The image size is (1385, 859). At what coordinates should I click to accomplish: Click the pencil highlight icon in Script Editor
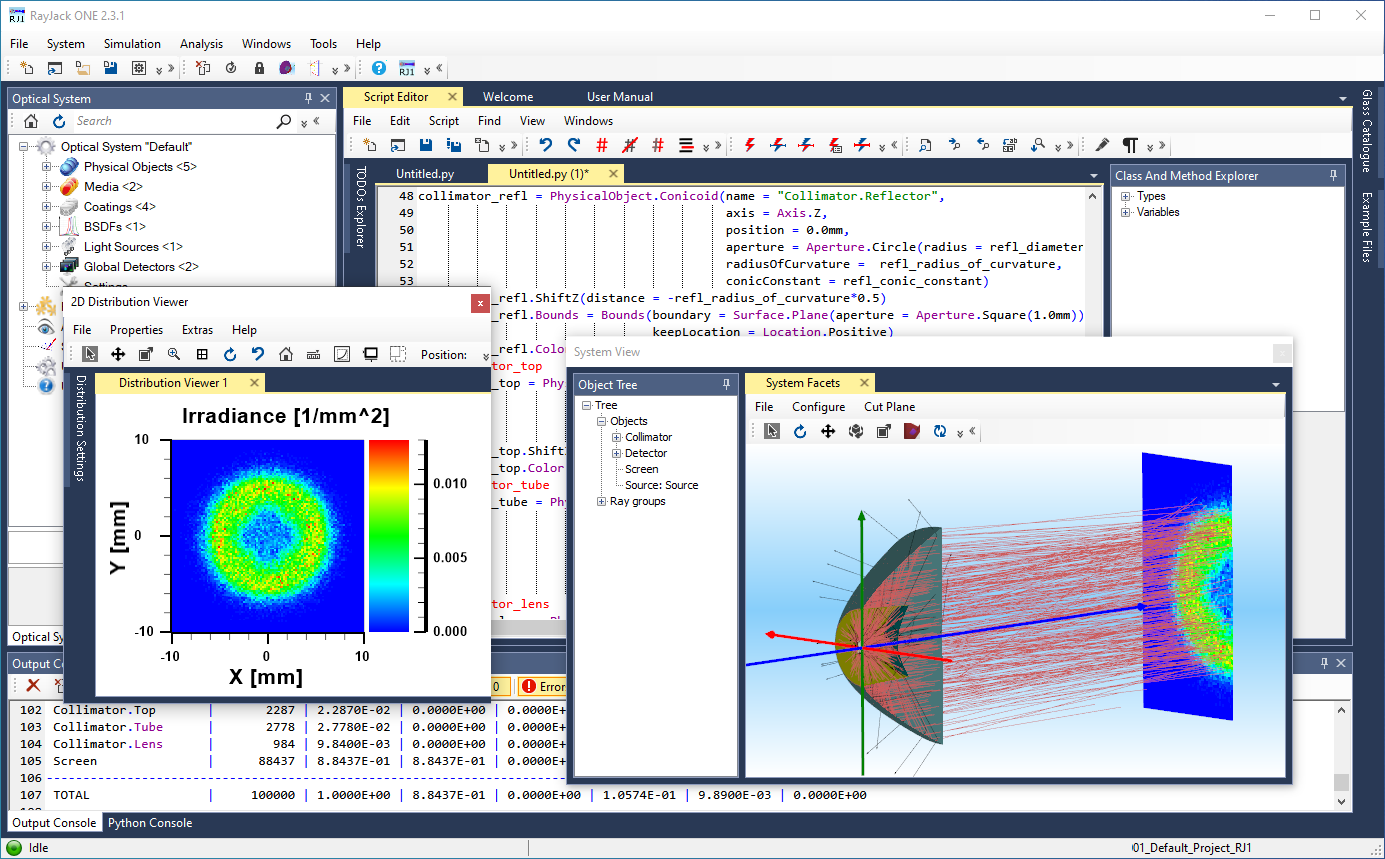coord(1102,145)
